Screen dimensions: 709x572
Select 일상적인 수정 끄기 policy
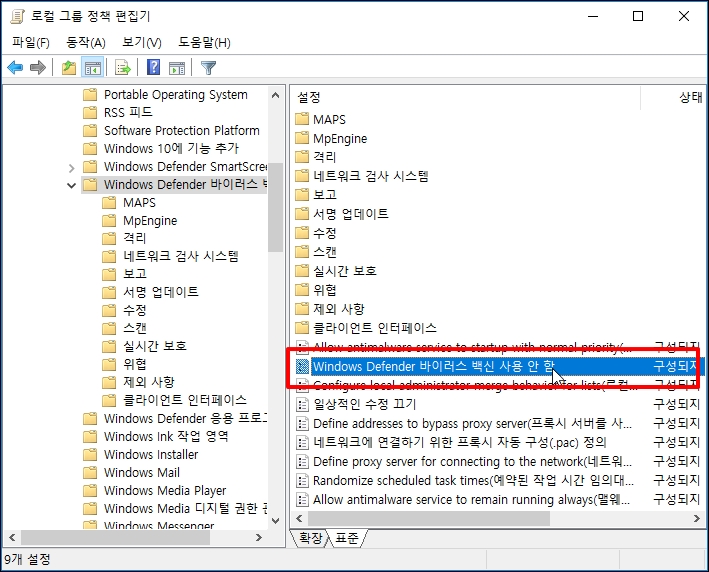coord(364,404)
